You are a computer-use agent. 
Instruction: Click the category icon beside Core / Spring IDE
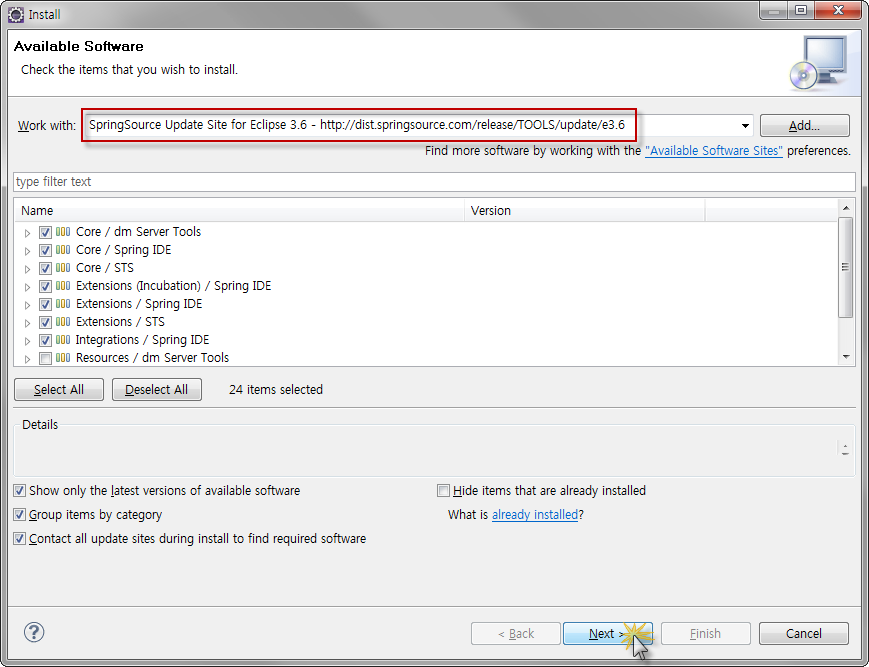(63, 250)
